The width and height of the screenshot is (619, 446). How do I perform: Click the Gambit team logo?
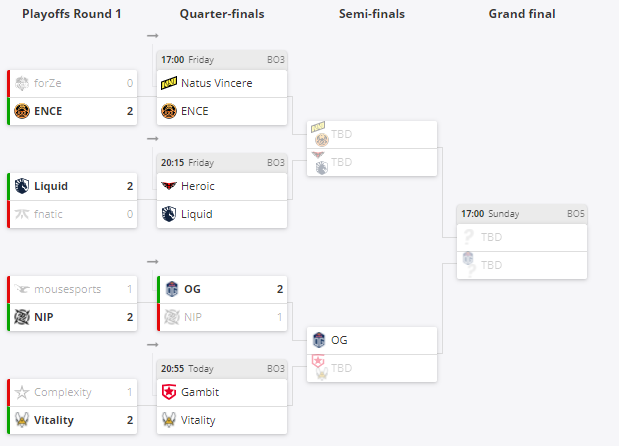(x=170, y=392)
